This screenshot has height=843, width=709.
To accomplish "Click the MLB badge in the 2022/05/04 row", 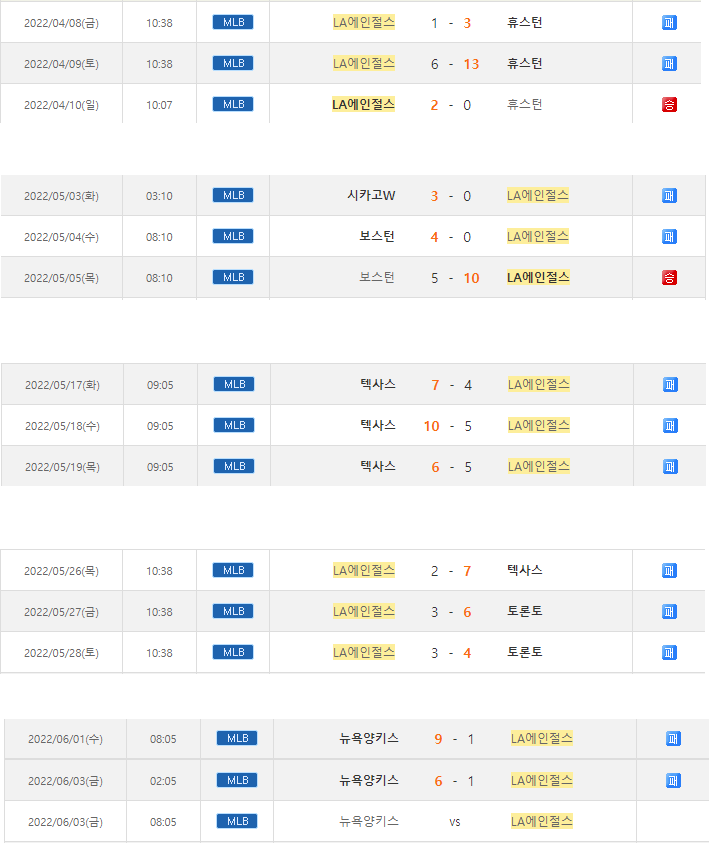I will (x=234, y=236).
